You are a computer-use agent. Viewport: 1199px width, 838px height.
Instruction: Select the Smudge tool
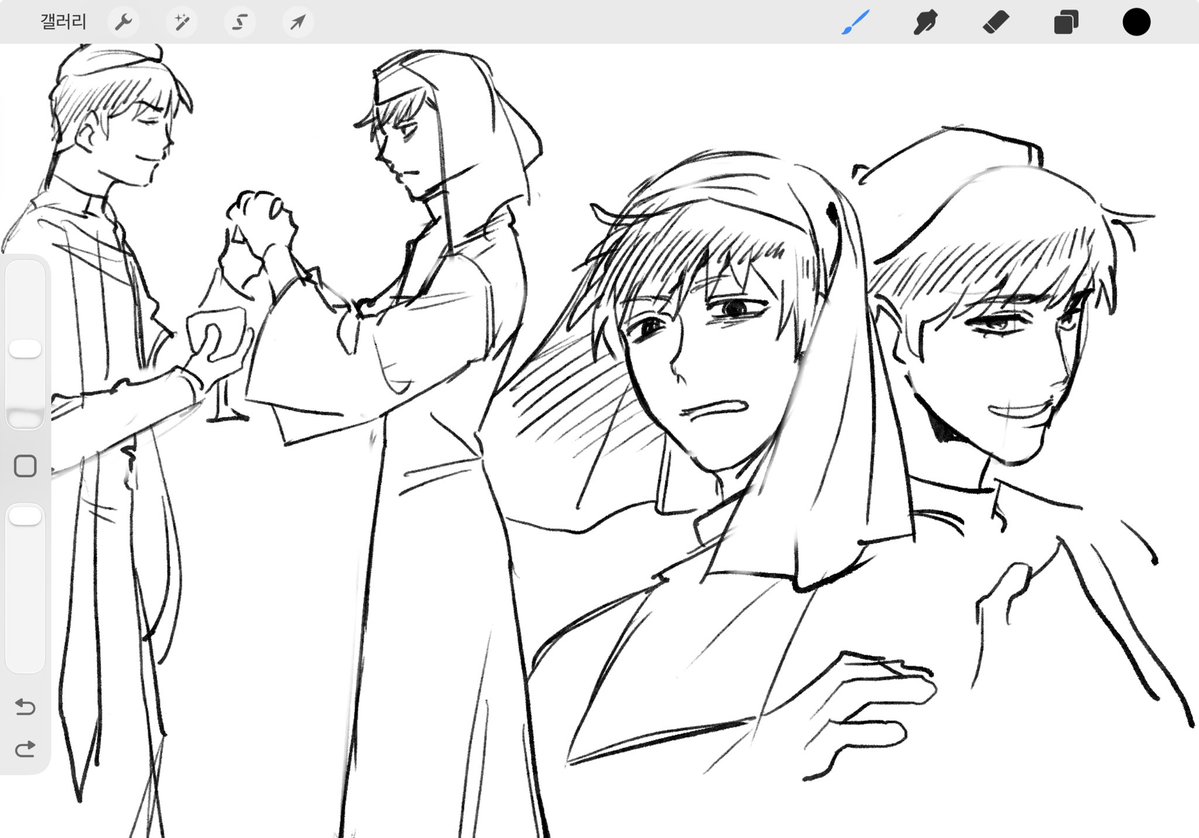click(x=925, y=22)
